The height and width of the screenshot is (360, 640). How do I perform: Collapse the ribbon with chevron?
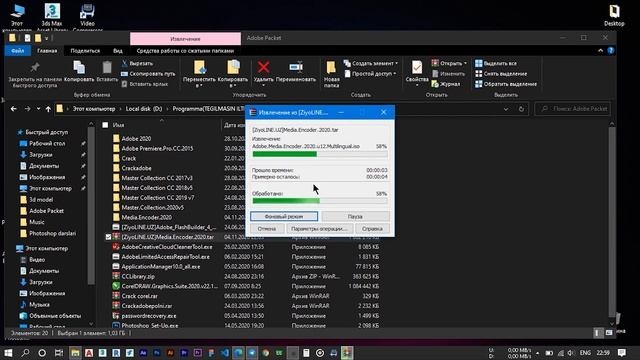point(600,51)
